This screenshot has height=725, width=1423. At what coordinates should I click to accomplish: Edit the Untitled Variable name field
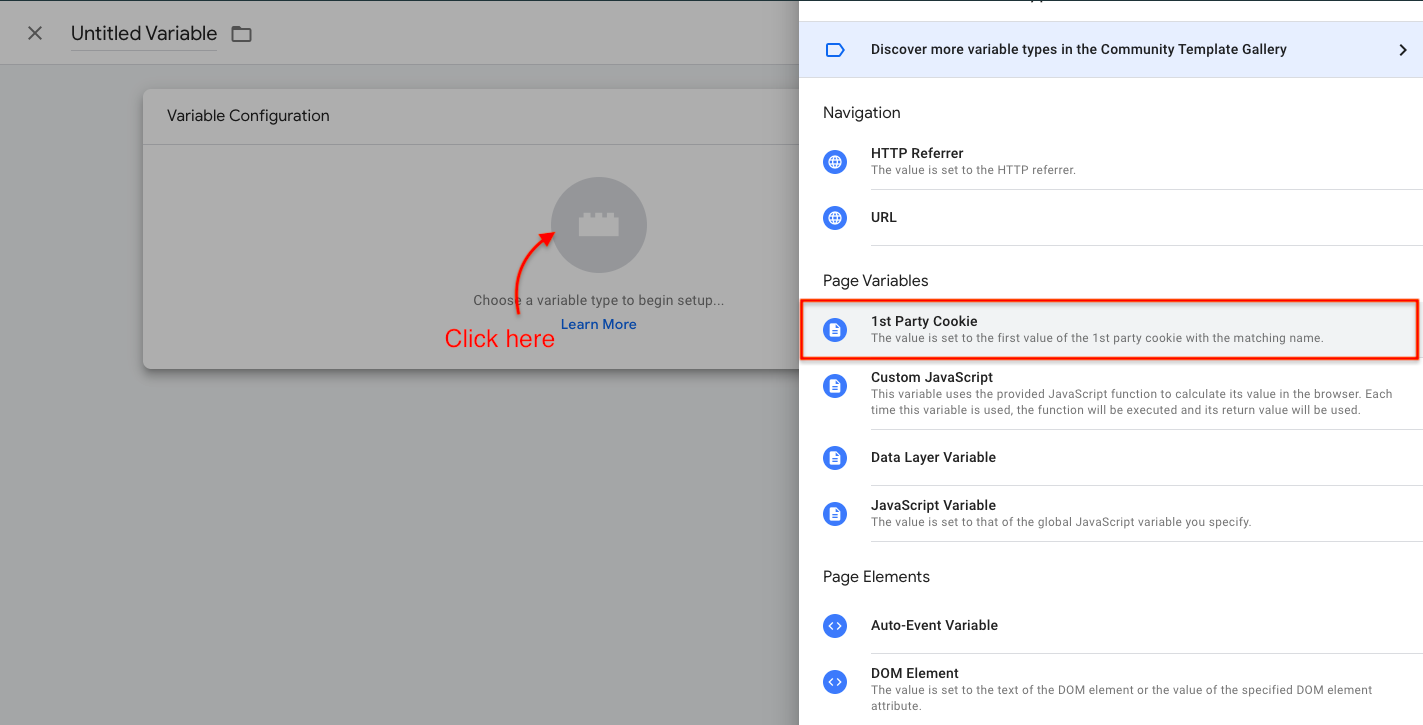click(144, 34)
